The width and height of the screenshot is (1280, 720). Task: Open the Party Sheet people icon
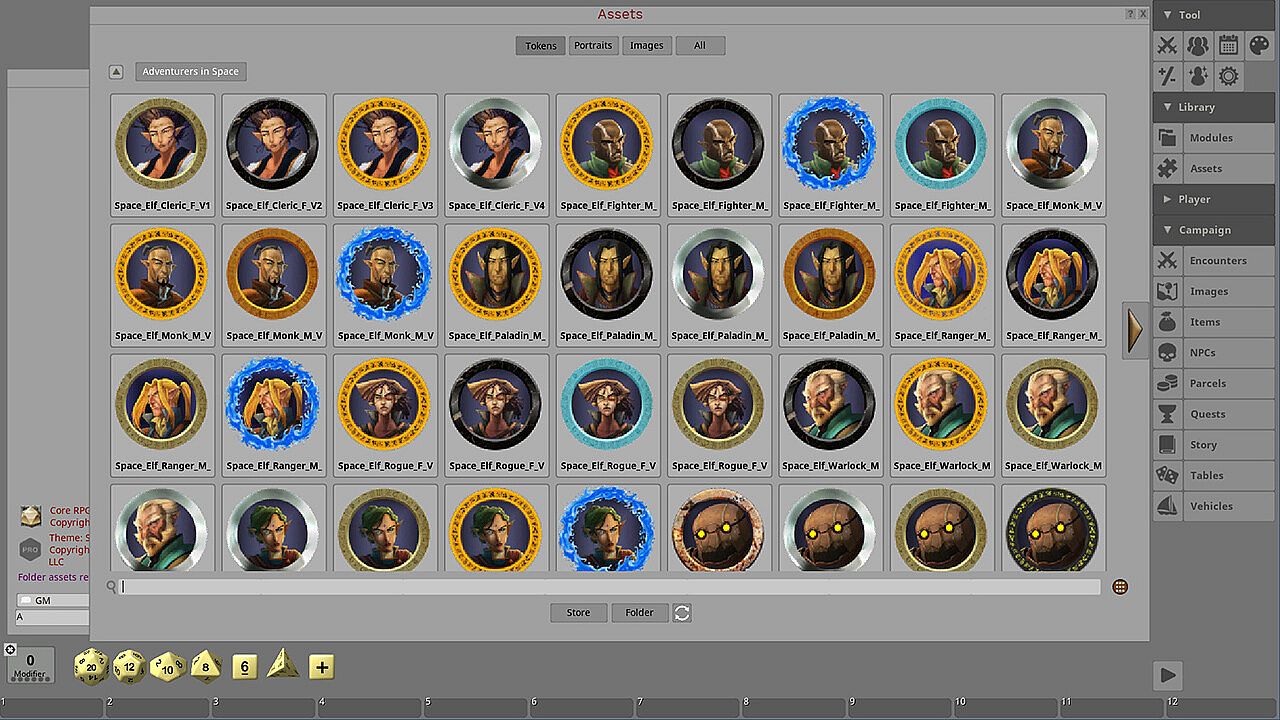point(1198,45)
